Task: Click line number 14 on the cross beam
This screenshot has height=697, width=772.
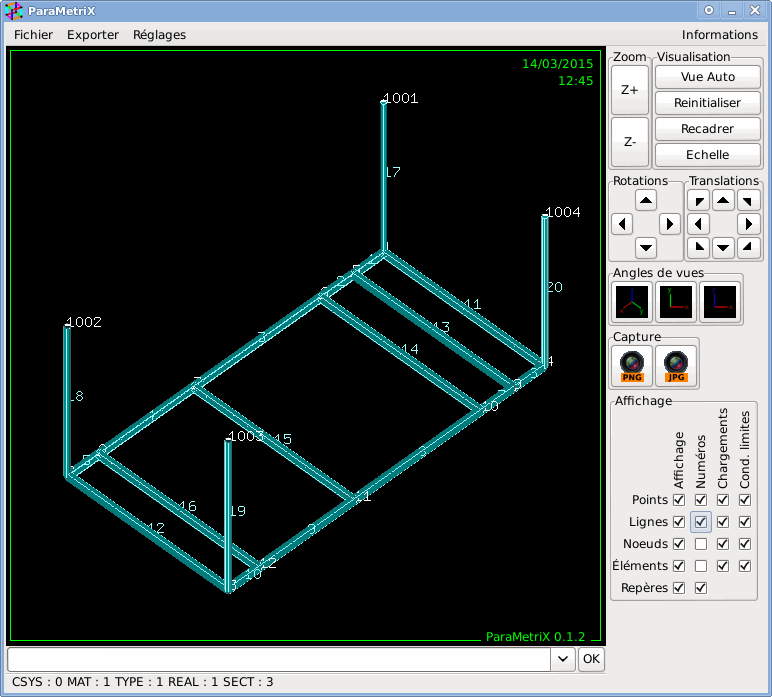Action: (x=410, y=349)
